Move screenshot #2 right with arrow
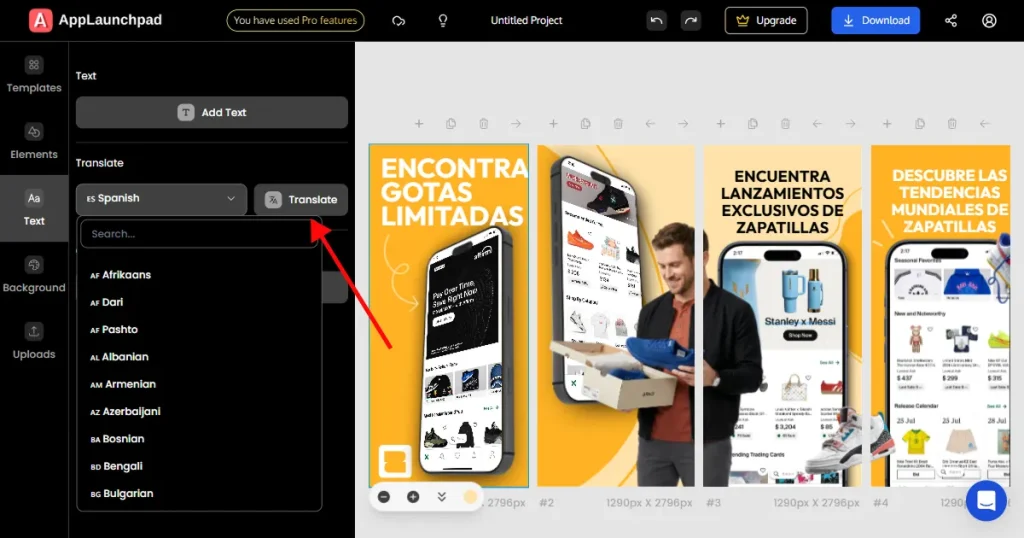The height and width of the screenshot is (538, 1024). tap(682, 123)
